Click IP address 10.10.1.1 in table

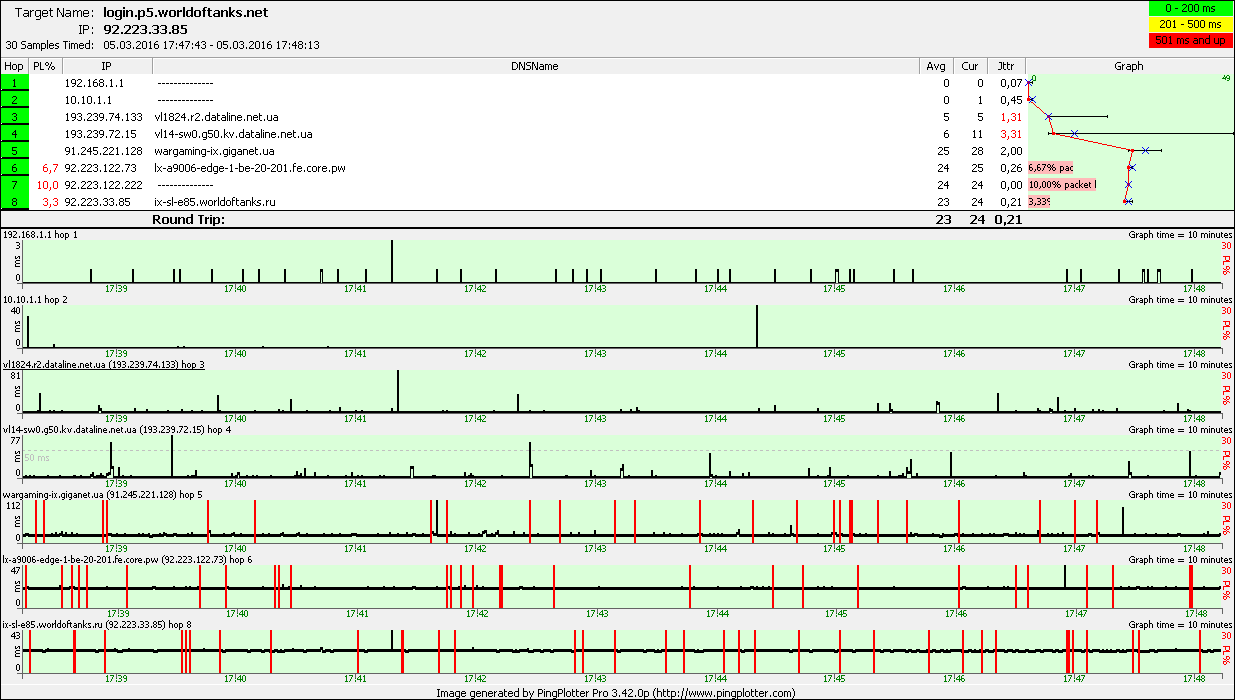pyautogui.click(x=88, y=100)
